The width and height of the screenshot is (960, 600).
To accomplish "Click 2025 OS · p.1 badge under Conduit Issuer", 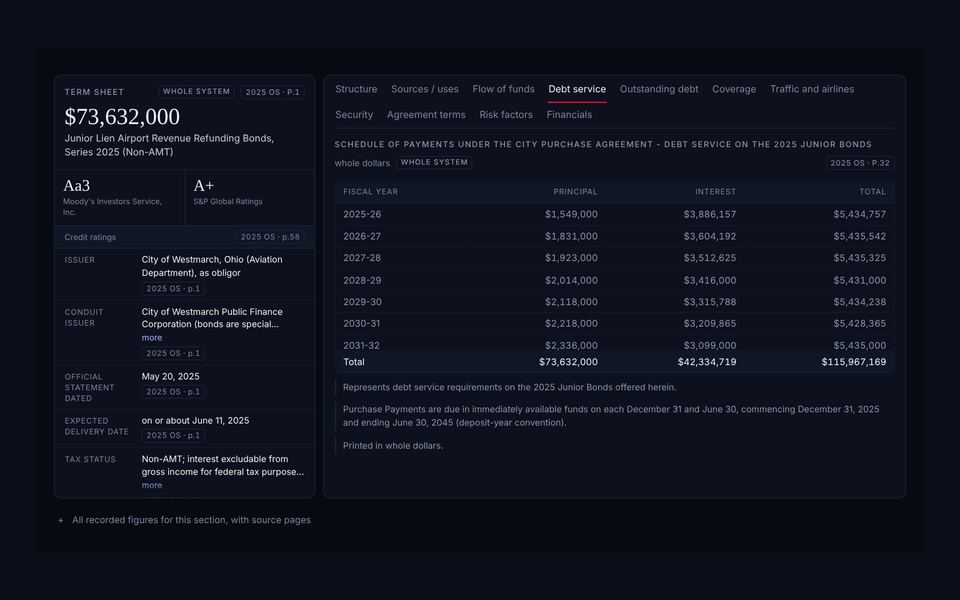I will pyautogui.click(x=173, y=353).
